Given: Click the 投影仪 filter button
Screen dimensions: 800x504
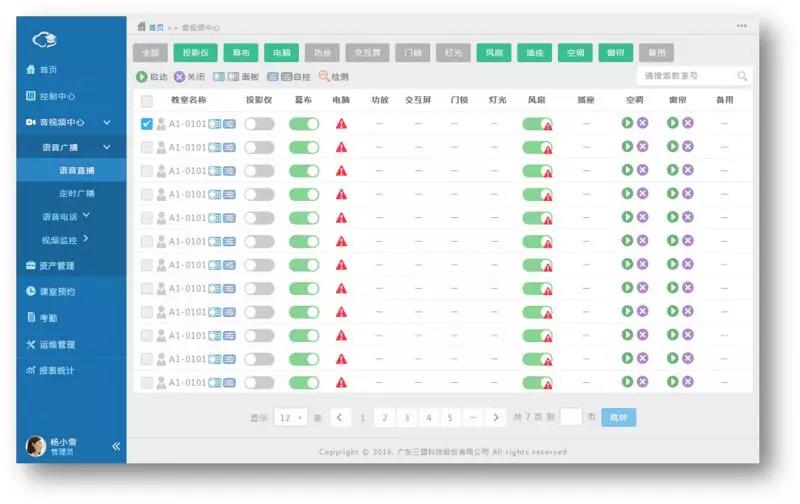Looking at the screenshot, I should pos(194,52).
